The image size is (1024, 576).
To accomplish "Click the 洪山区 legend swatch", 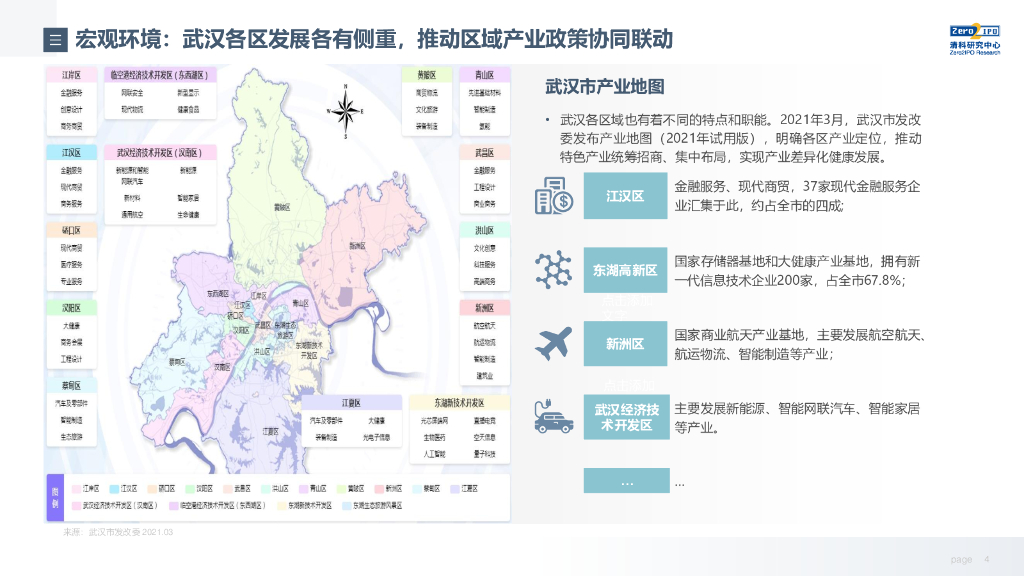I will (x=266, y=488).
